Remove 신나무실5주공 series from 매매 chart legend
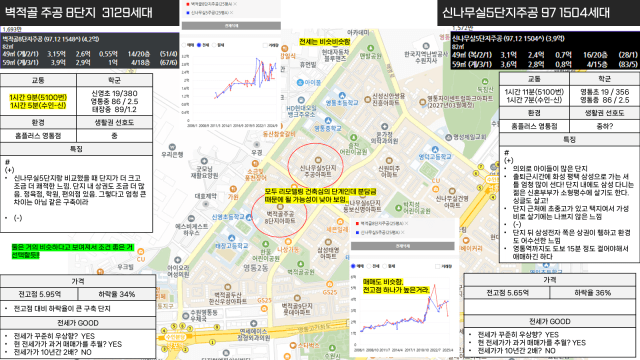 click(x=402, y=232)
